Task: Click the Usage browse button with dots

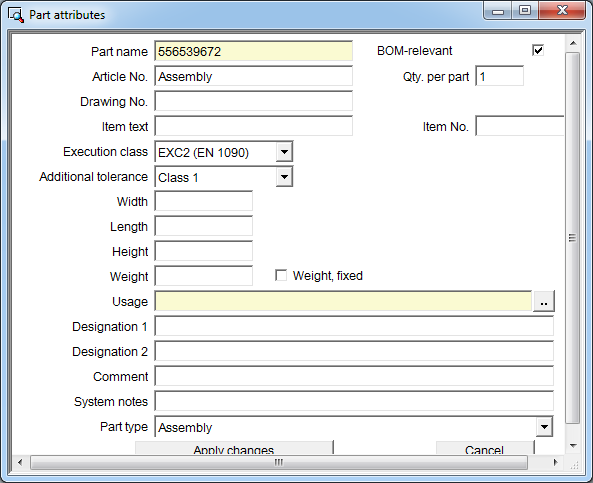Action: tap(543, 301)
